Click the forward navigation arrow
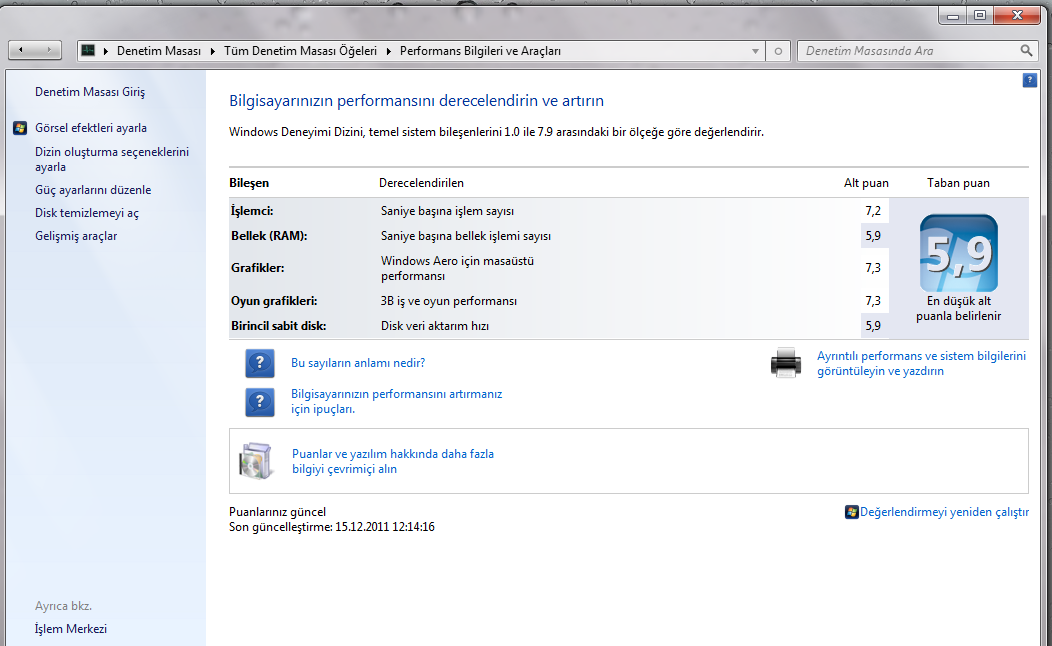The width and height of the screenshot is (1052, 646). point(49,50)
